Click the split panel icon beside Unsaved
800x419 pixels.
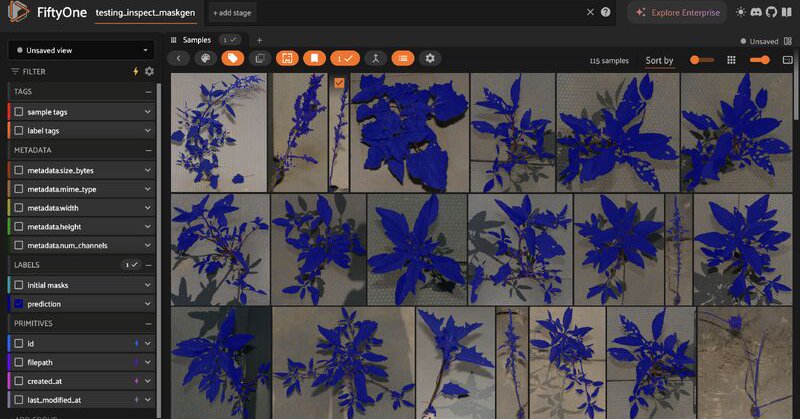(x=788, y=41)
